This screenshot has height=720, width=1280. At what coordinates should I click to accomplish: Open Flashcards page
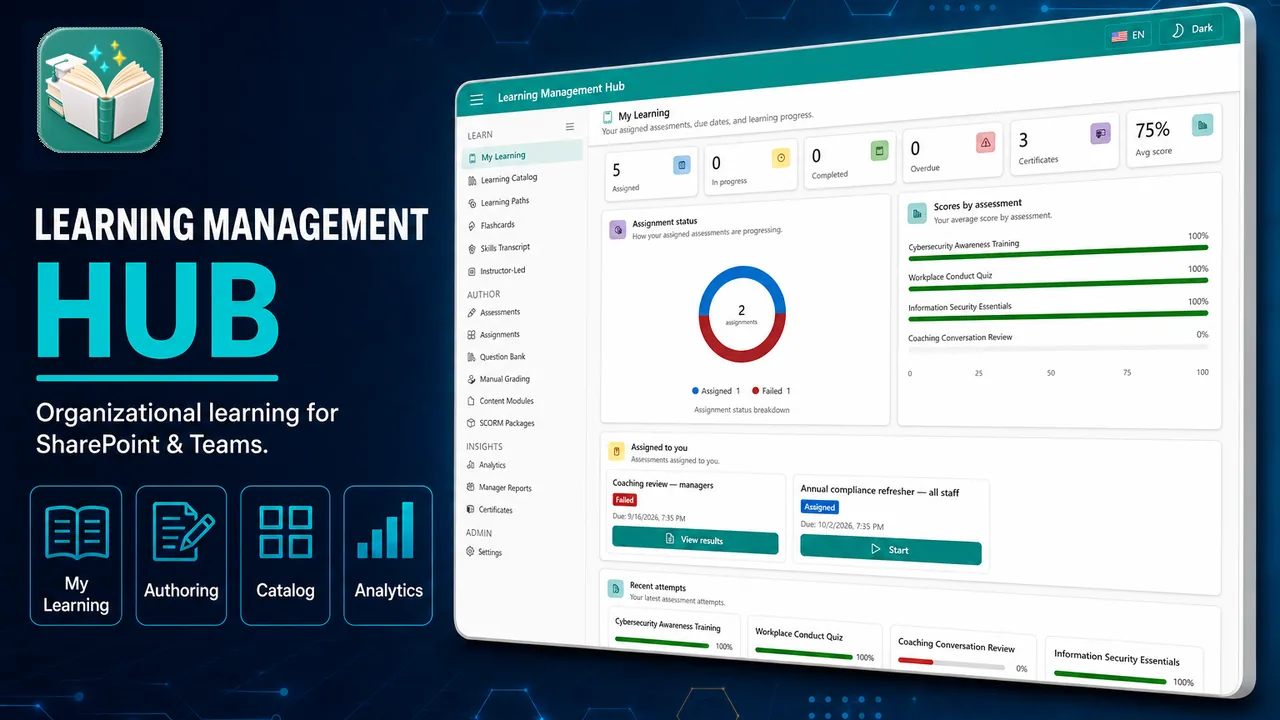pos(491,225)
